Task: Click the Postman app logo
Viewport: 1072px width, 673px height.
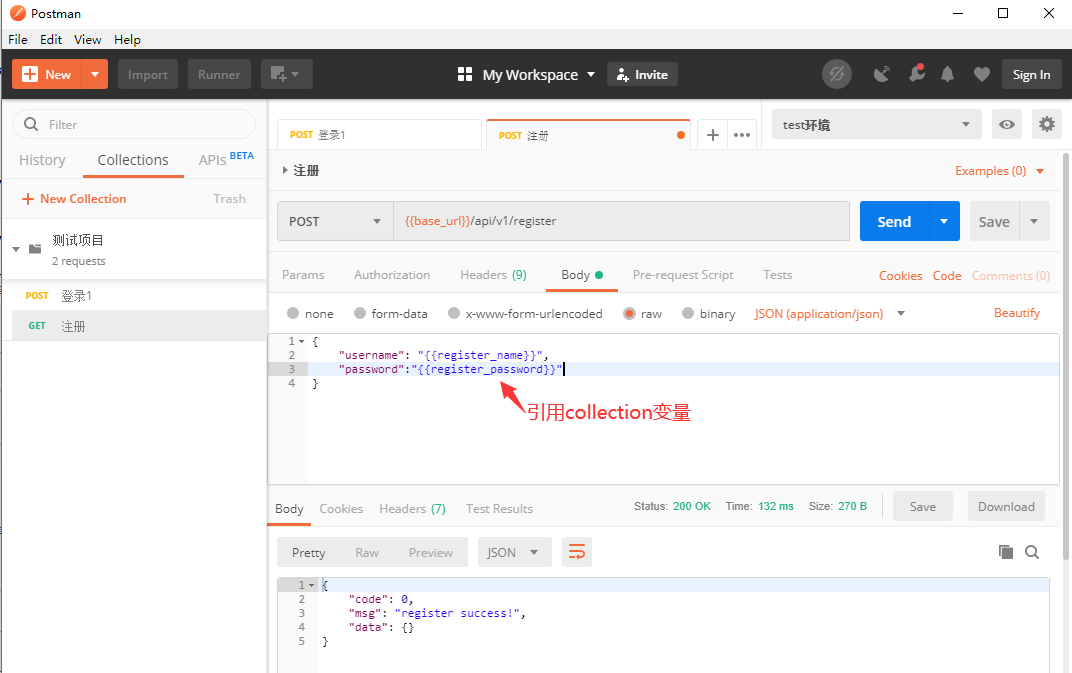Action: click(x=18, y=13)
